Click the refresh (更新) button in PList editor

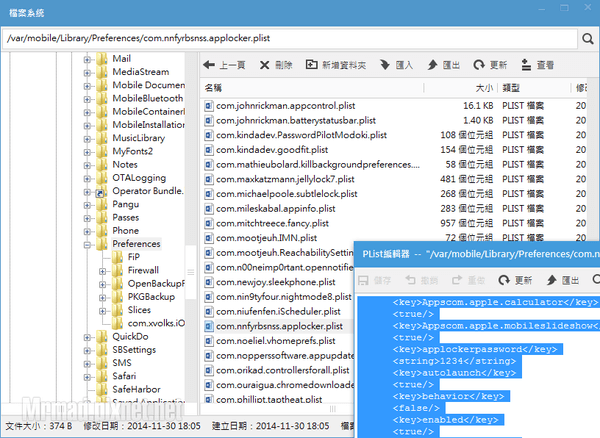click(x=513, y=280)
